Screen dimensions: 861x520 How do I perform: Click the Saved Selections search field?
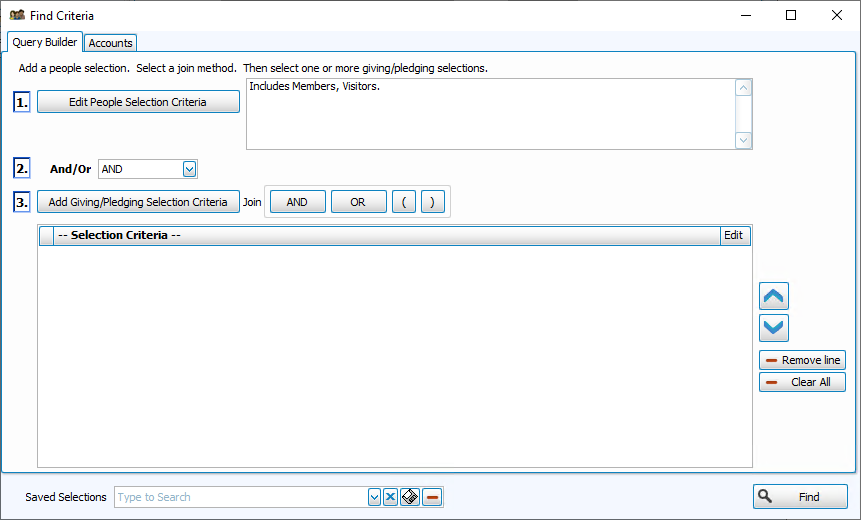[x=240, y=497]
